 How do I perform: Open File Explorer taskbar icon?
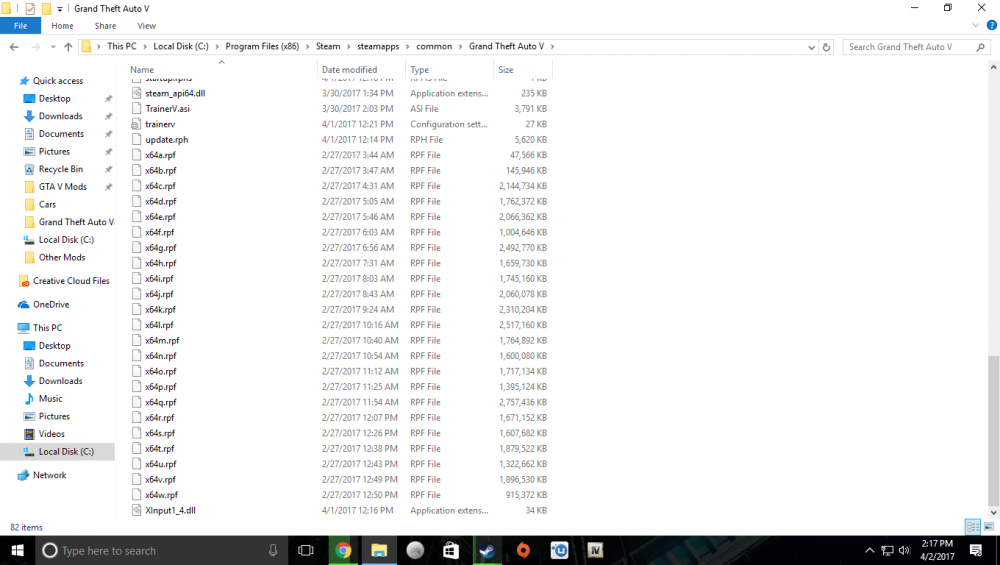click(x=379, y=550)
